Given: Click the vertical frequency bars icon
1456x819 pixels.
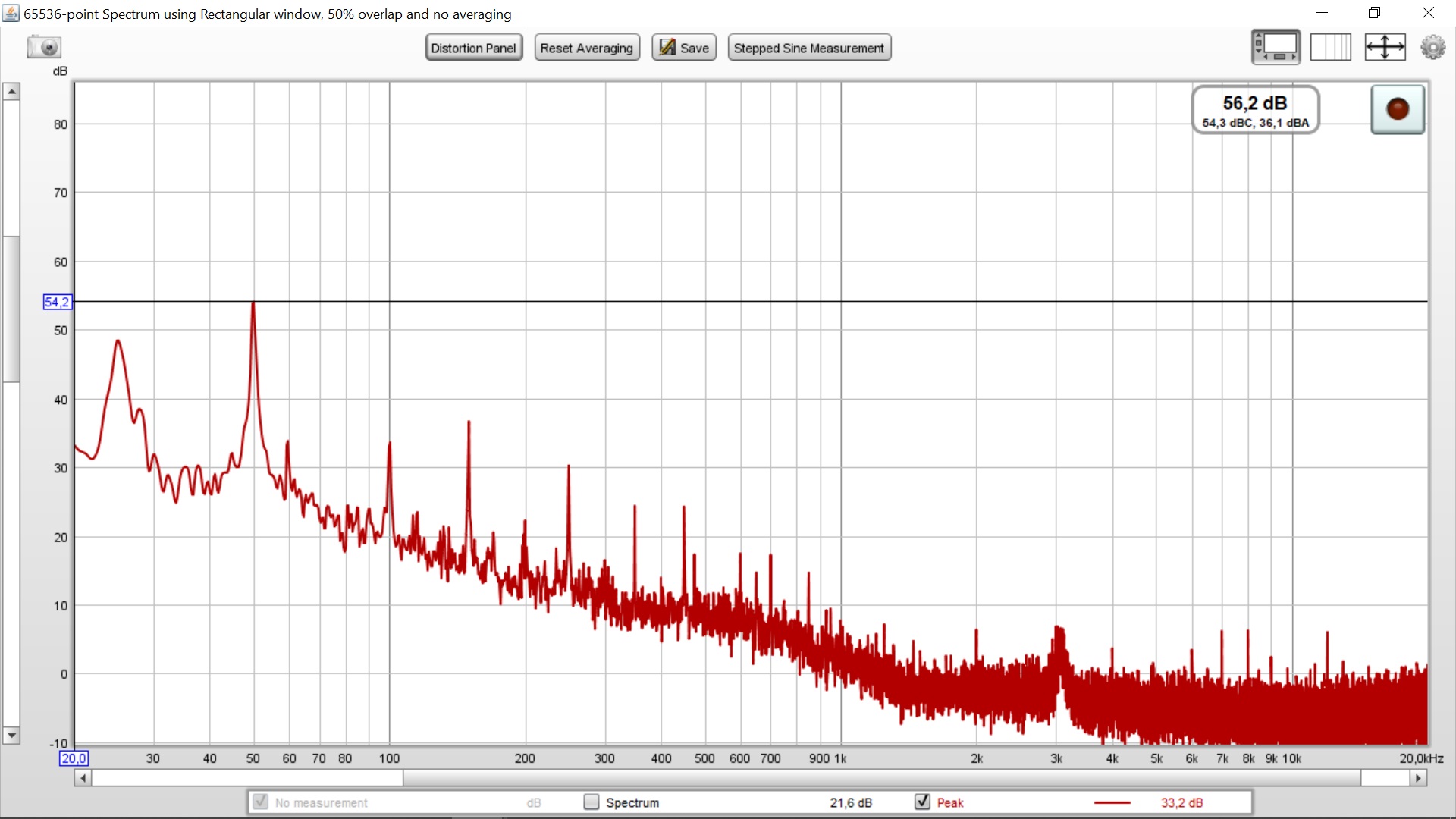Looking at the screenshot, I should point(1330,47).
